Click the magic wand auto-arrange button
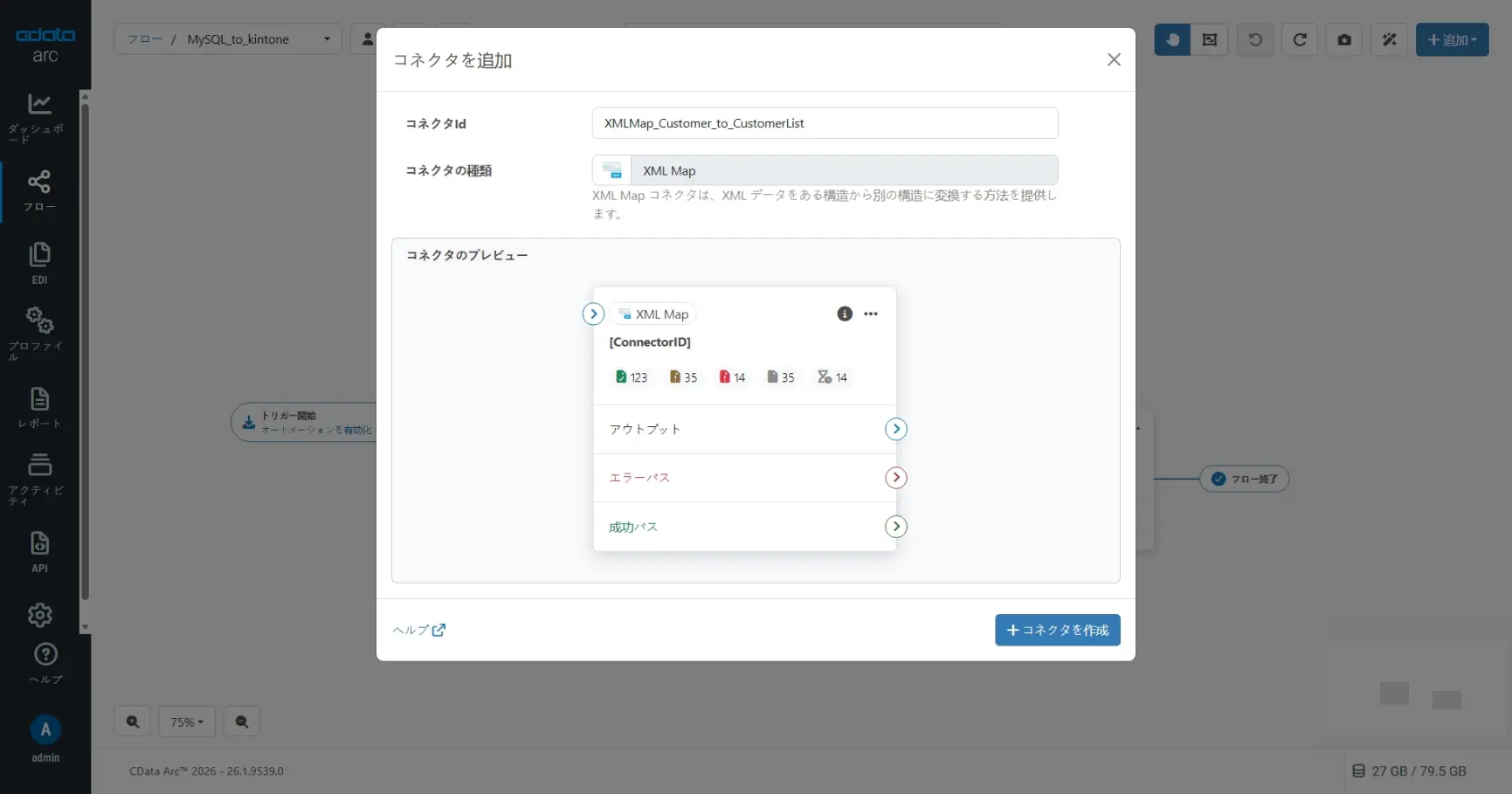The image size is (1512, 794). point(1390,39)
